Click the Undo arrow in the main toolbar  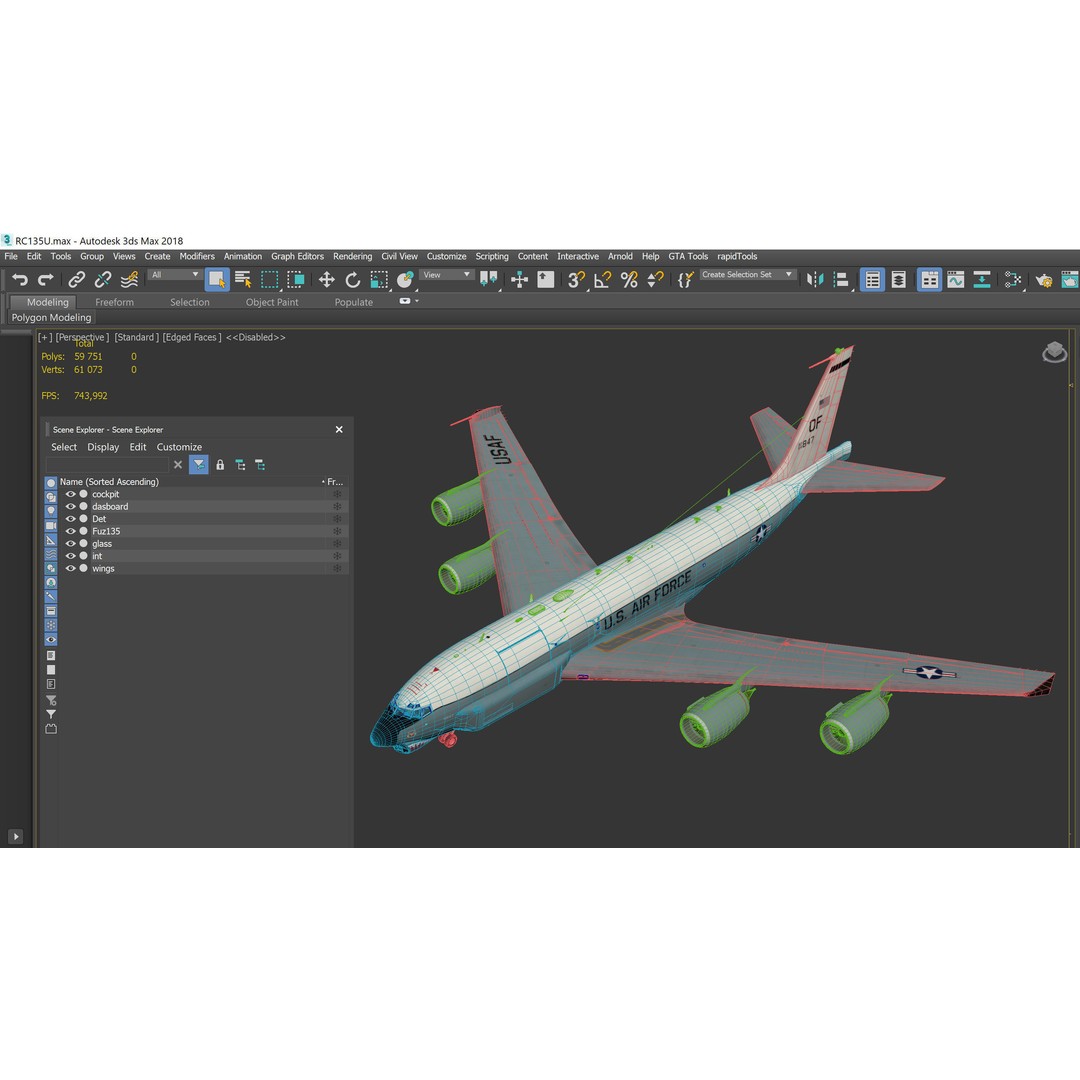tap(20, 280)
